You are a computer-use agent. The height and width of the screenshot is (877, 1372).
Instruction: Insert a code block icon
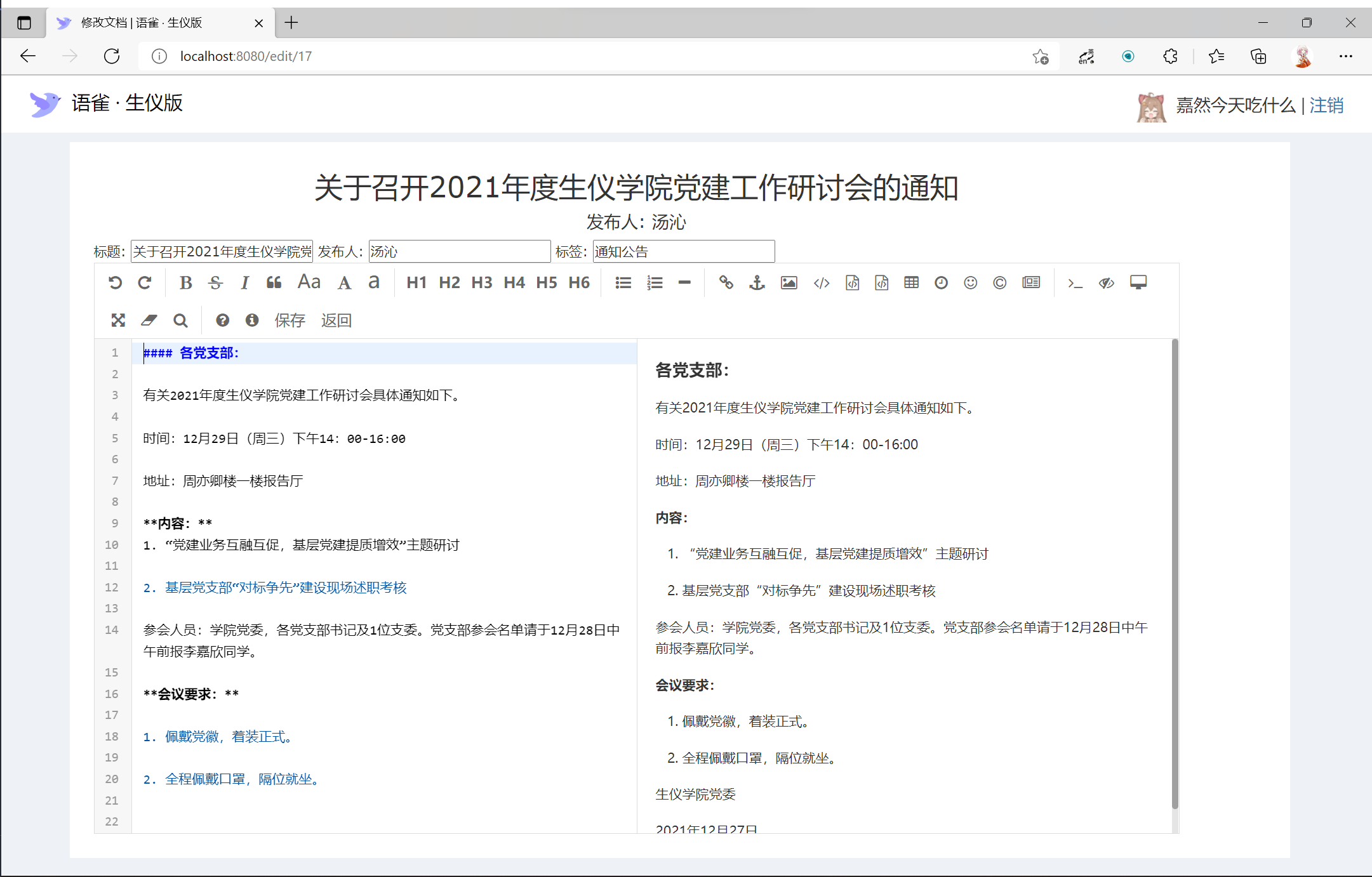click(x=882, y=283)
